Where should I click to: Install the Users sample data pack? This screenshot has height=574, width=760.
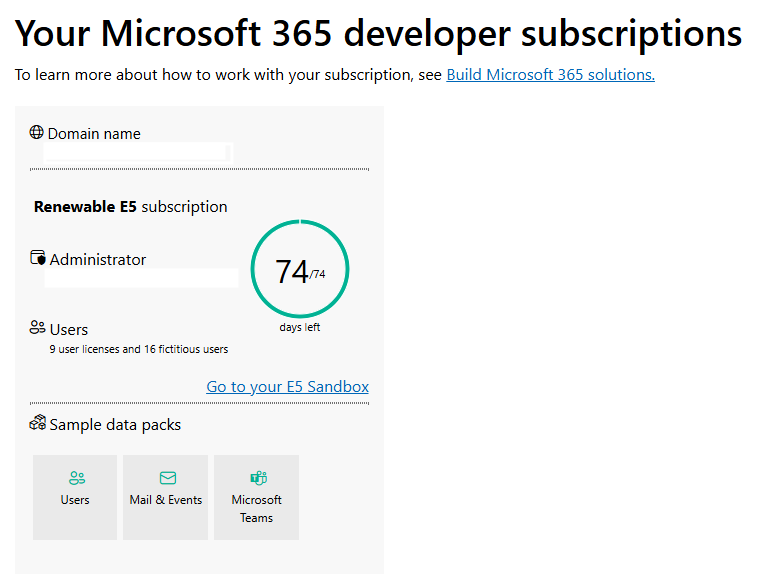(75, 497)
